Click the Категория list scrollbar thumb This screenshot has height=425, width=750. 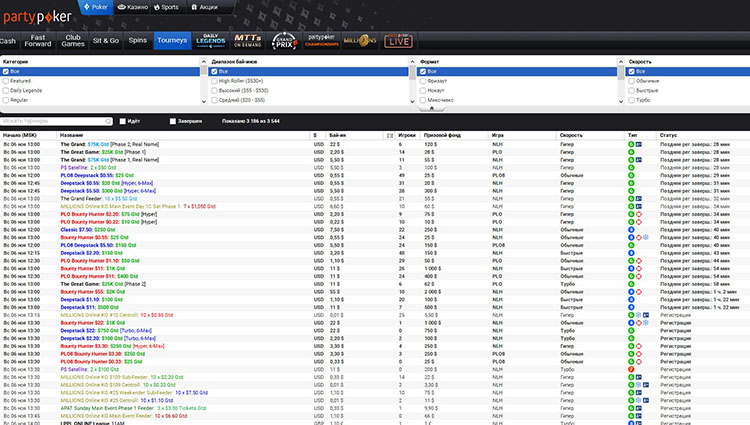pyautogui.click(x=204, y=71)
